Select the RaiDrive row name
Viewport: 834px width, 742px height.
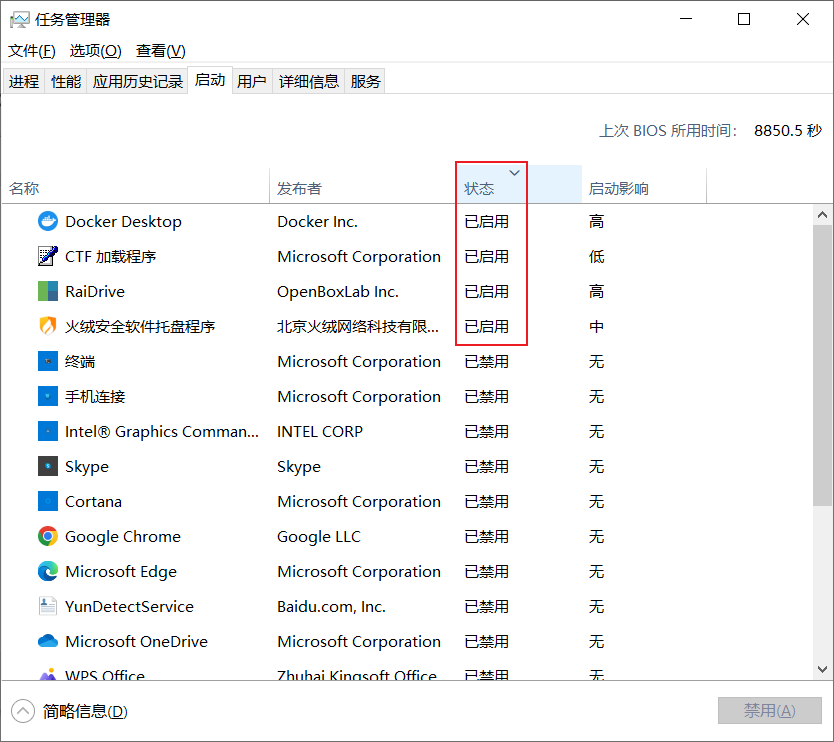point(95,291)
